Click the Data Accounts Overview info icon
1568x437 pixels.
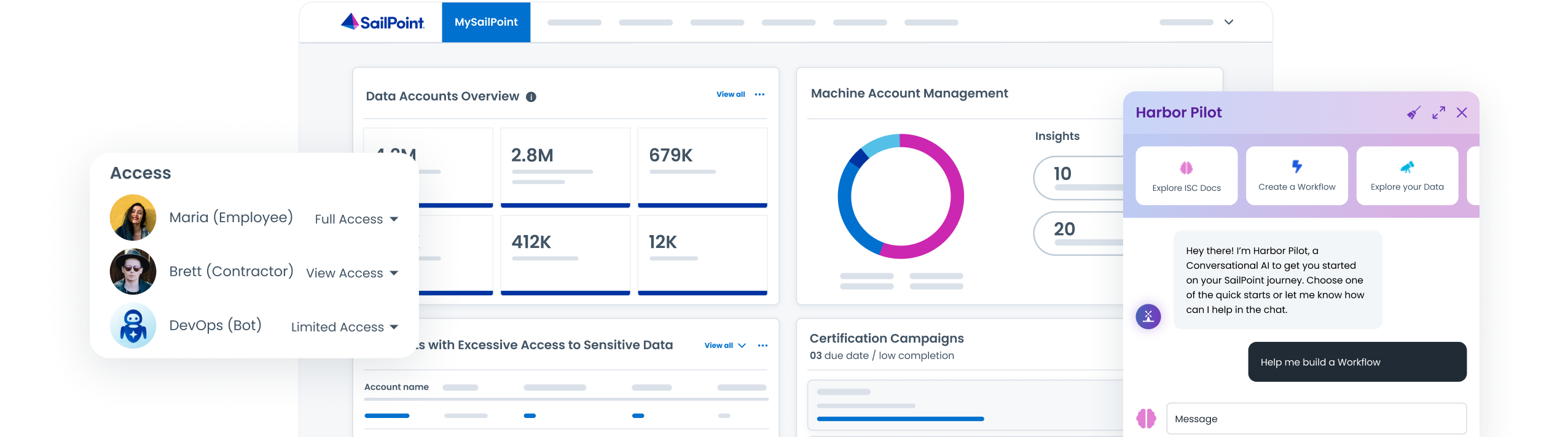coord(531,97)
